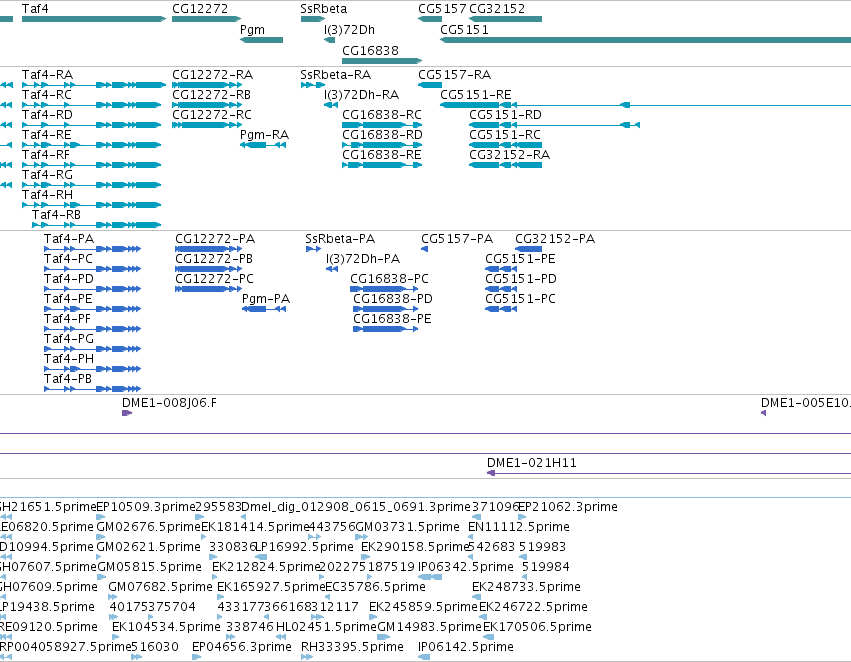Viewport: 851px width, 662px height.
Task: Click the Pgm-RA transcript
Action: tap(263, 145)
